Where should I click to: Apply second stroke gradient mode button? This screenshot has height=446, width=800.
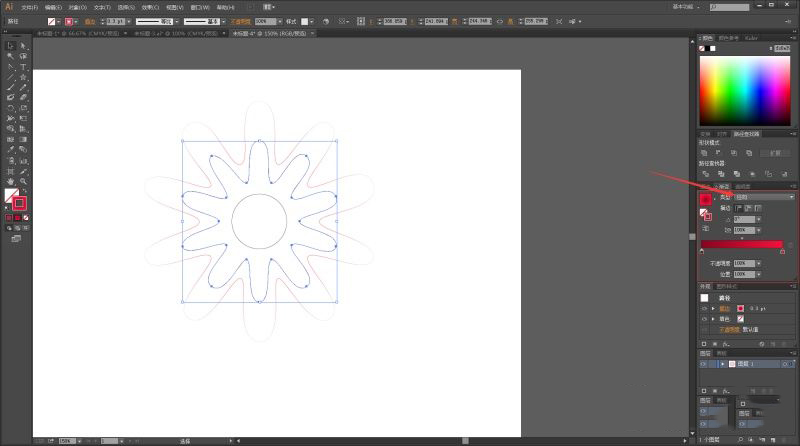point(748,208)
